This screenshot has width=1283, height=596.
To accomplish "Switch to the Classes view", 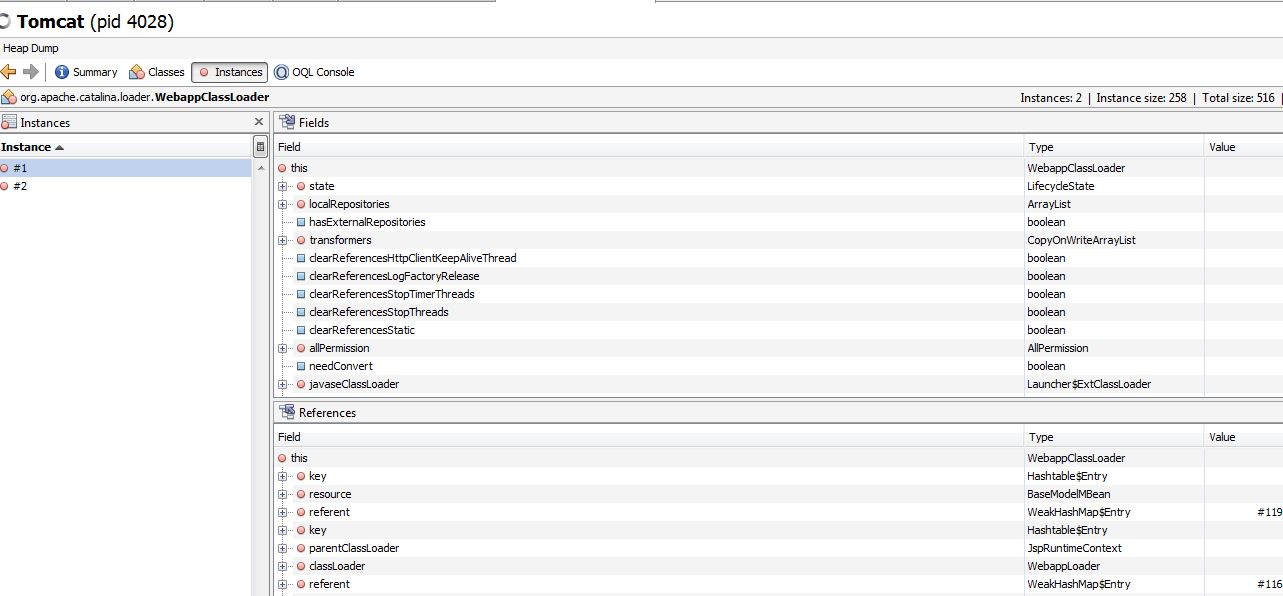I will tap(157, 72).
